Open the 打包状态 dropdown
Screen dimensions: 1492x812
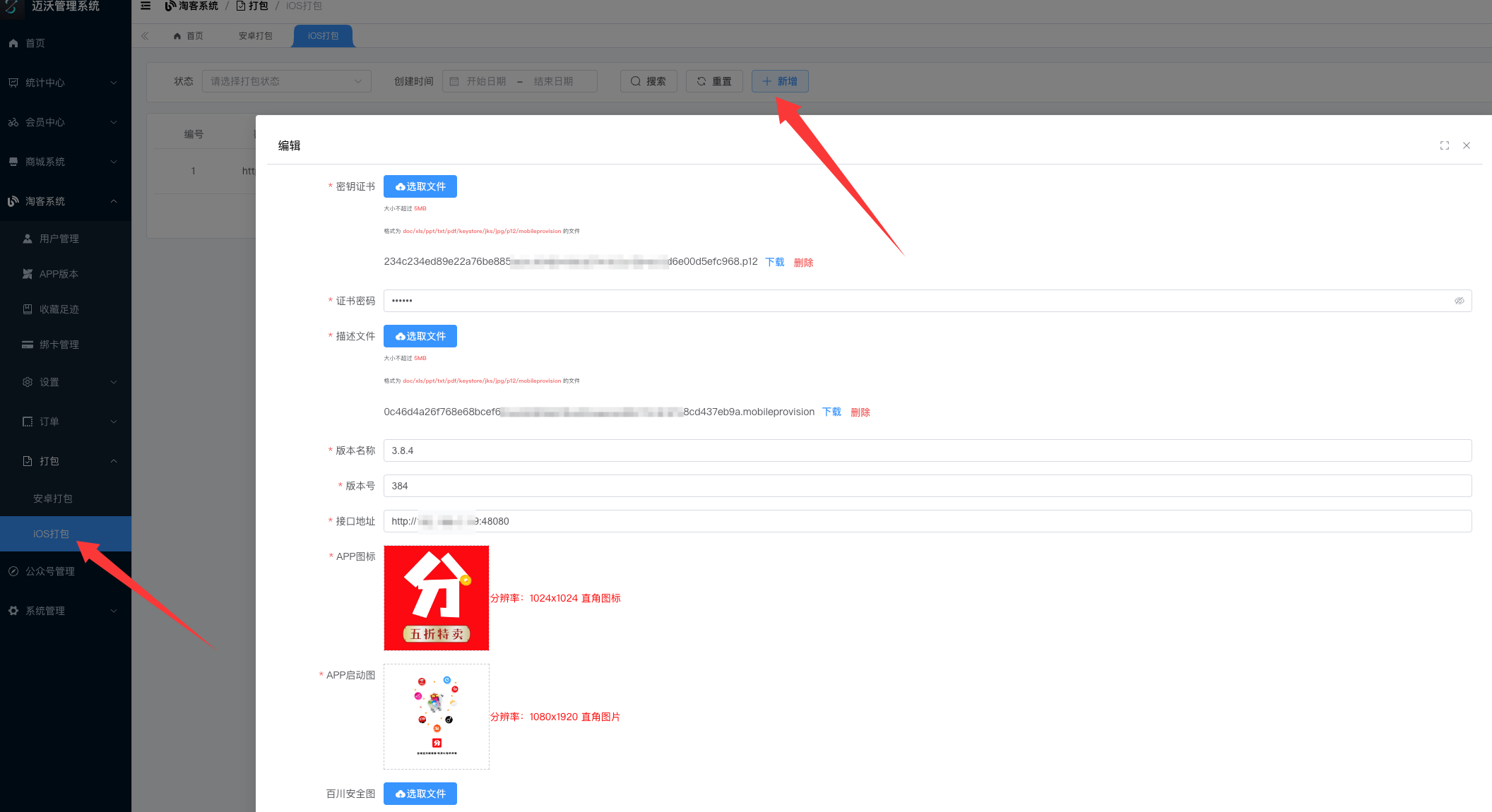click(x=286, y=81)
